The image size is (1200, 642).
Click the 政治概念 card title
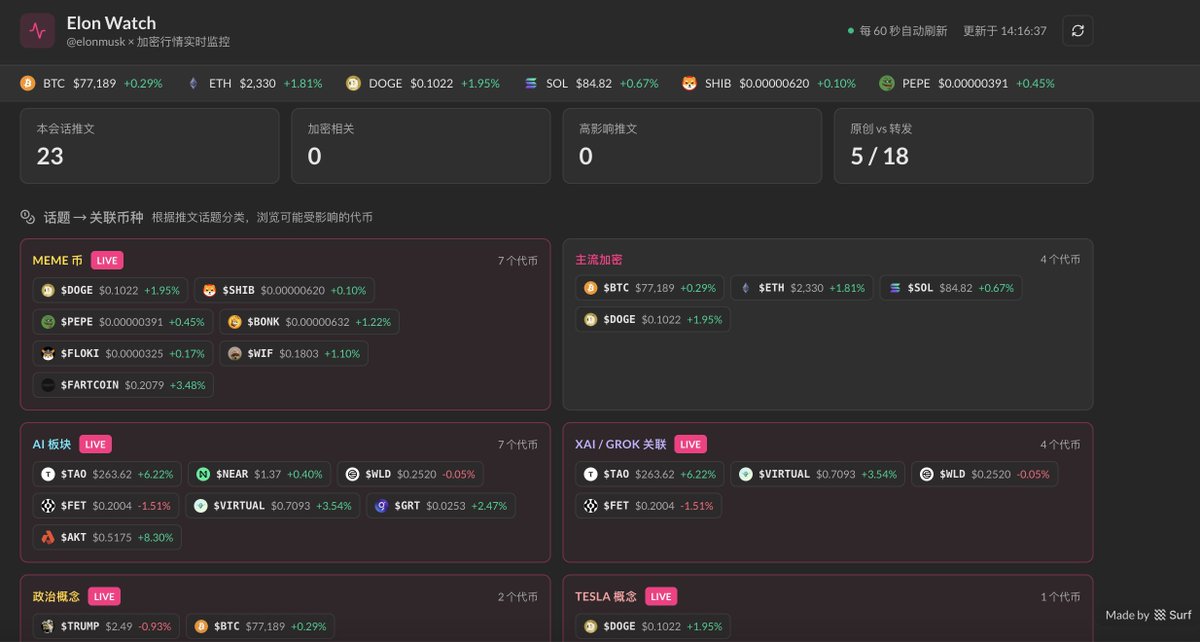pos(57,596)
